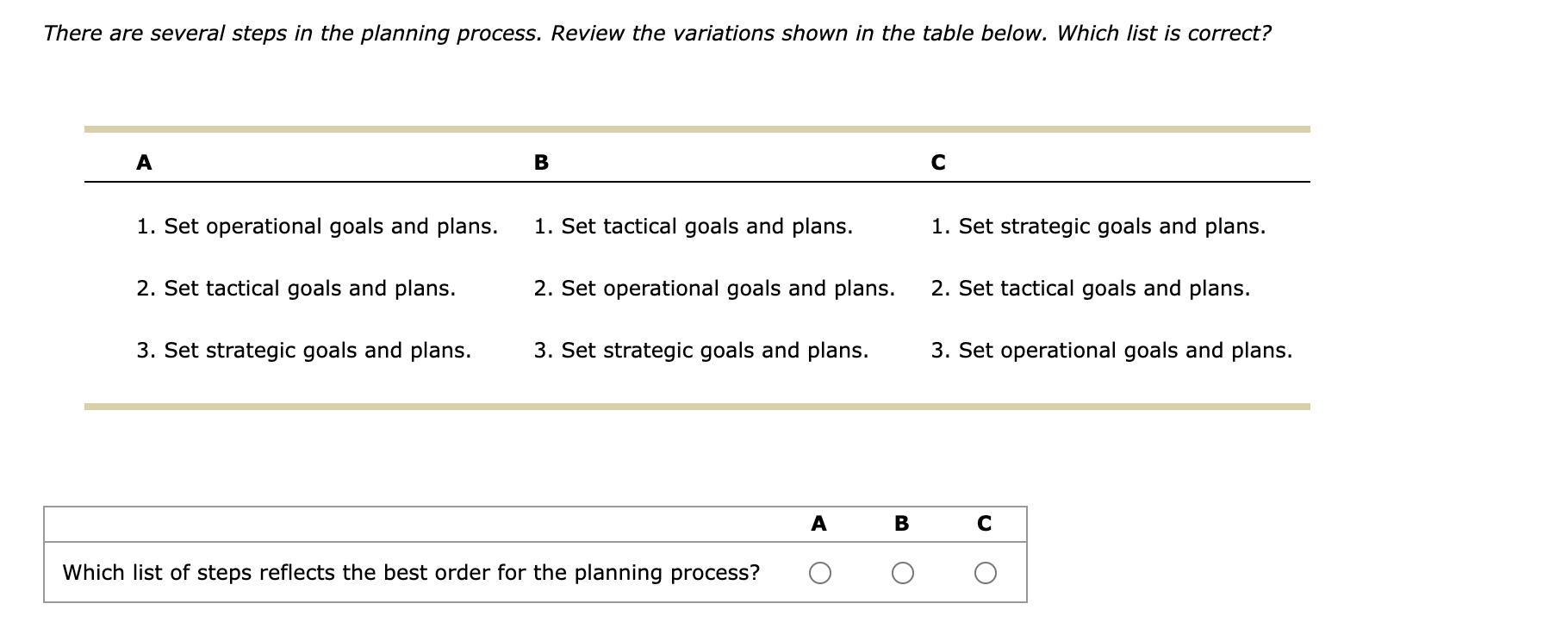The height and width of the screenshot is (641, 1568).
Task: Click 'Set operational goals and plans' in list C
Action: click(x=1111, y=351)
